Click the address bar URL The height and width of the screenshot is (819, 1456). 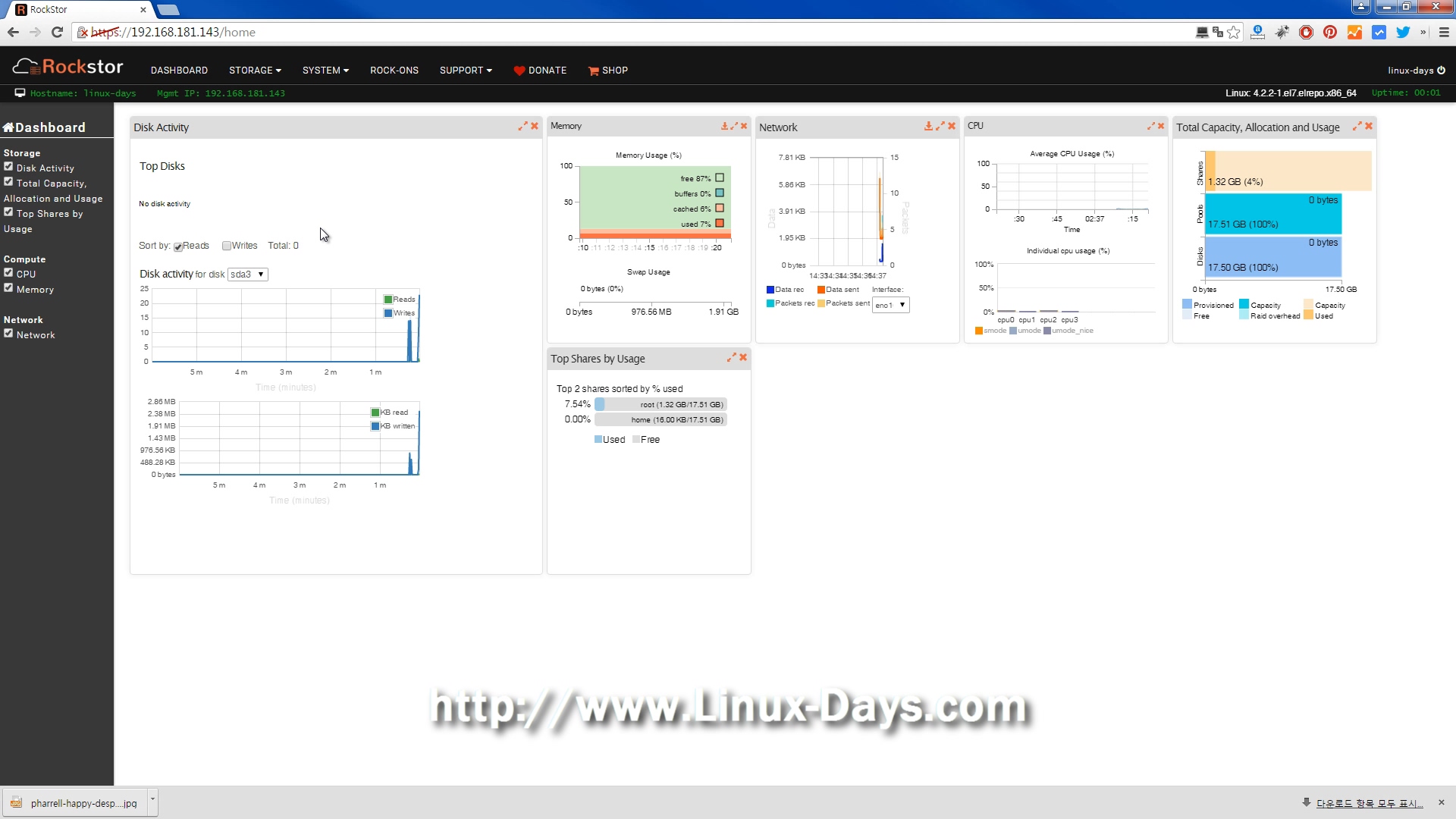point(174,32)
